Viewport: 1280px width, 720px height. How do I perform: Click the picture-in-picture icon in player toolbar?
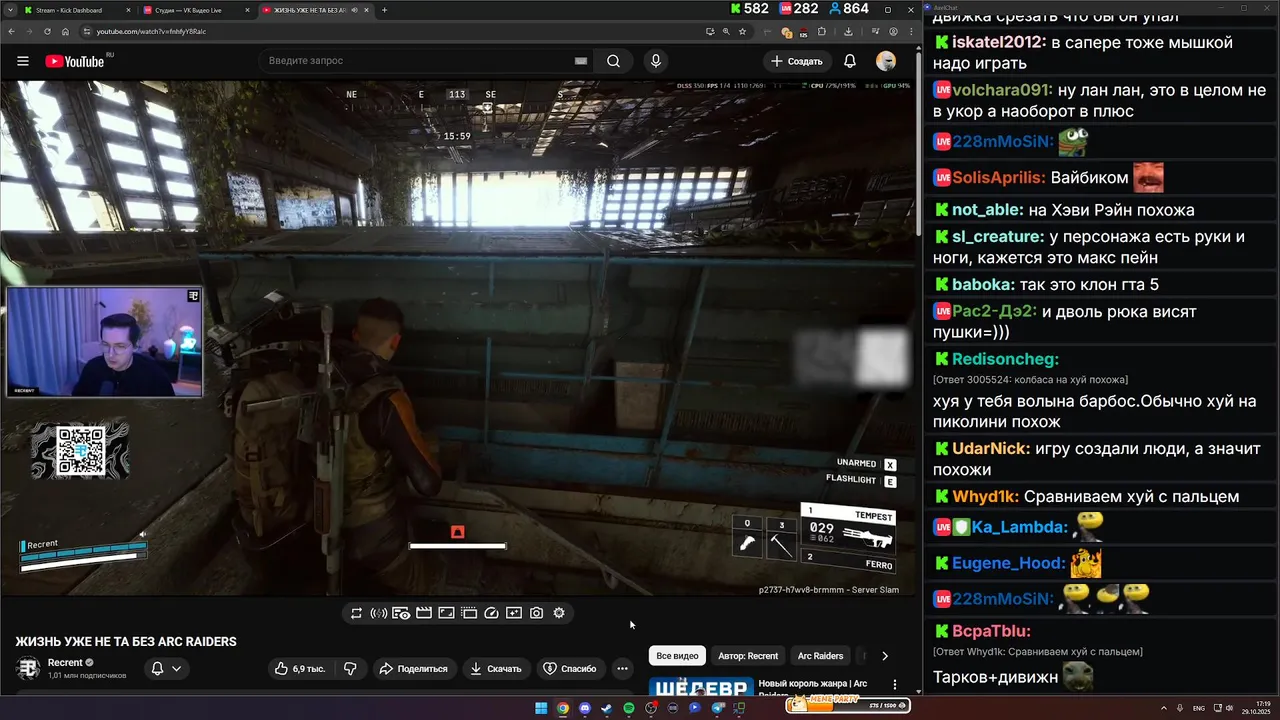point(446,613)
